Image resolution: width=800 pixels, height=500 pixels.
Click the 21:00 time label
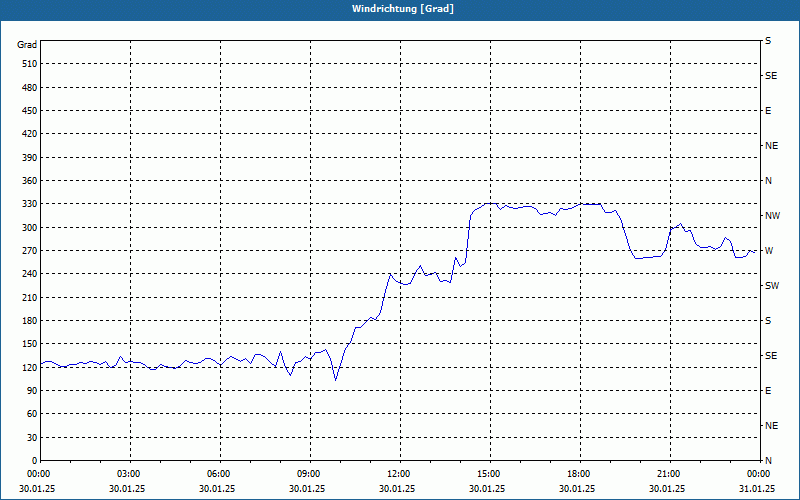pyautogui.click(x=667, y=474)
